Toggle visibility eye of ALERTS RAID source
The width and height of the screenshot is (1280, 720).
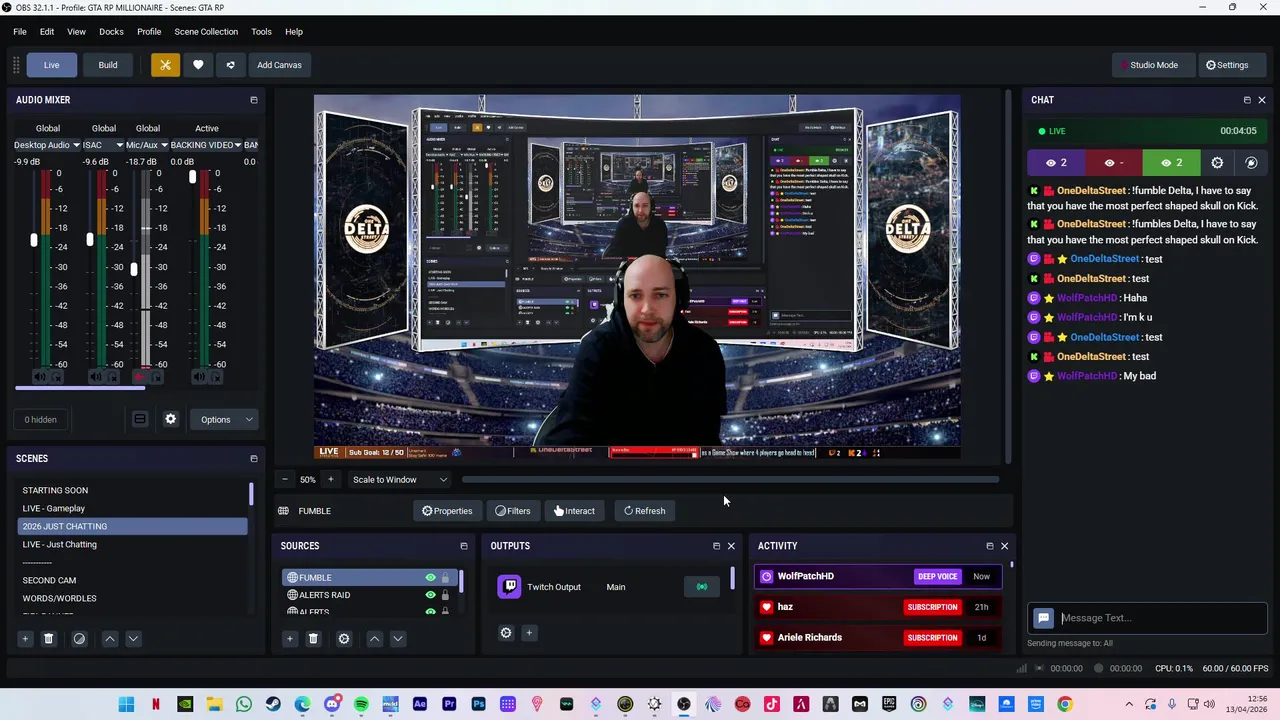(x=430, y=595)
